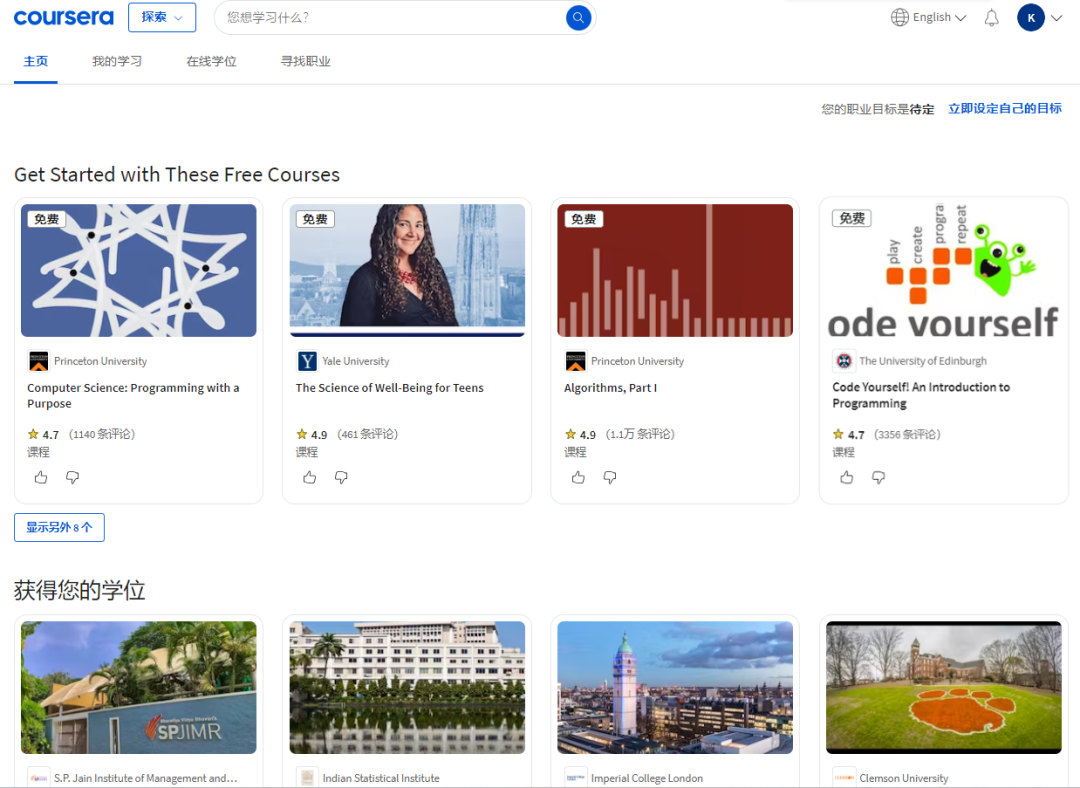The height and width of the screenshot is (788, 1080).
Task: Switch to the 我的学习 tab
Action: (117, 61)
